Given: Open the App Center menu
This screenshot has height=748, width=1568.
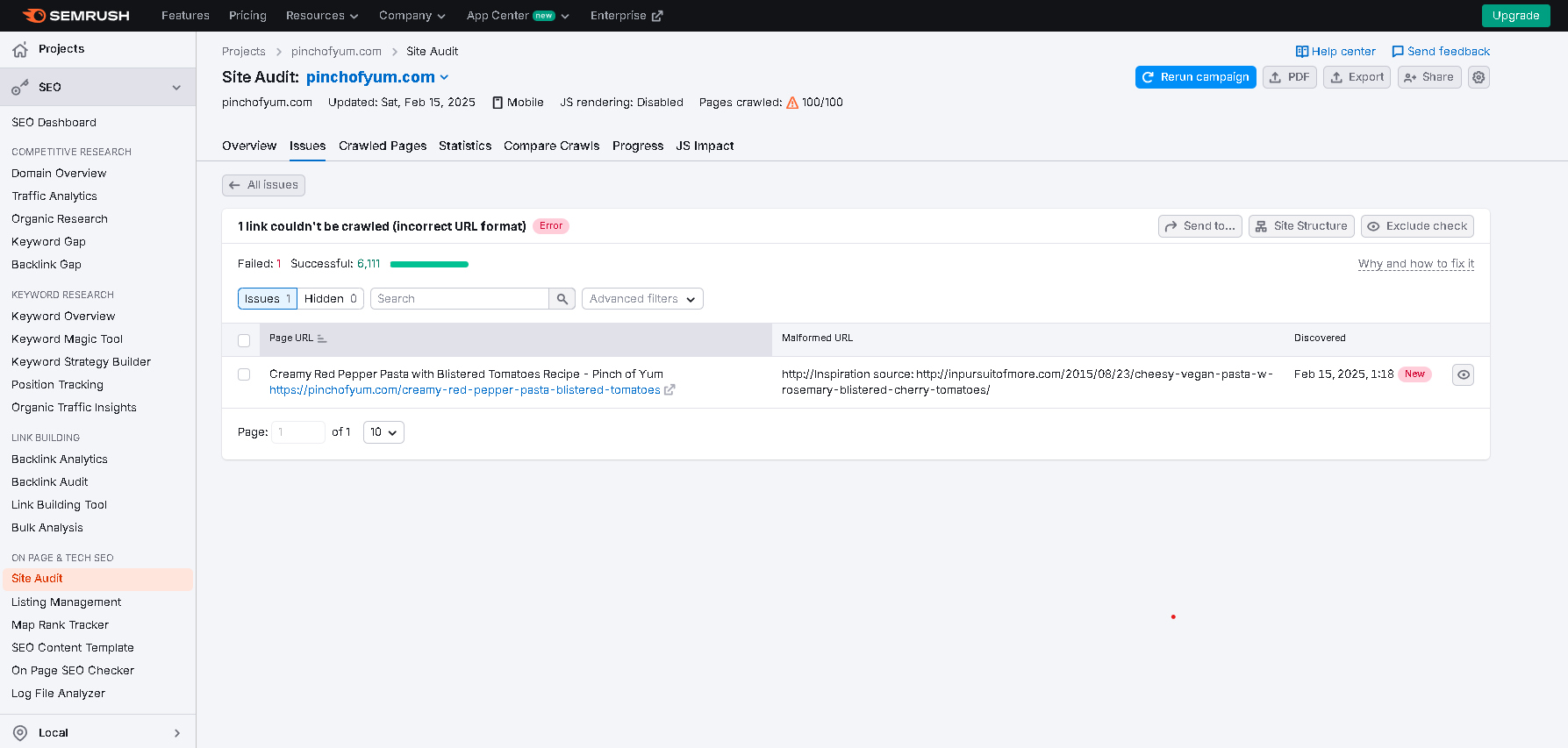Looking at the screenshot, I should pyautogui.click(x=518, y=16).
